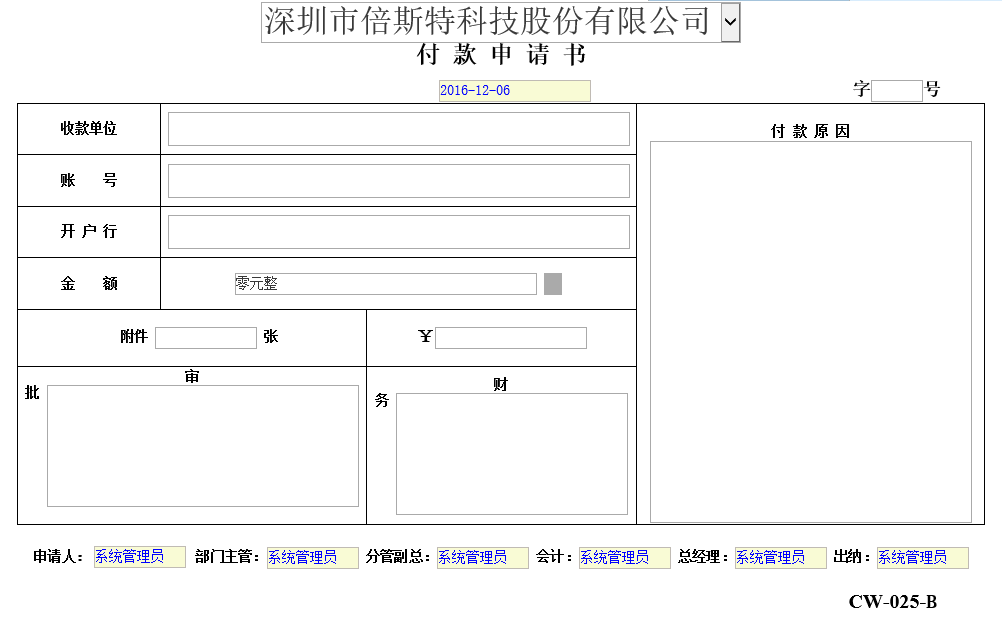Click the 申请人 label text
This screenshot has height=619, width=1002.
58,557
